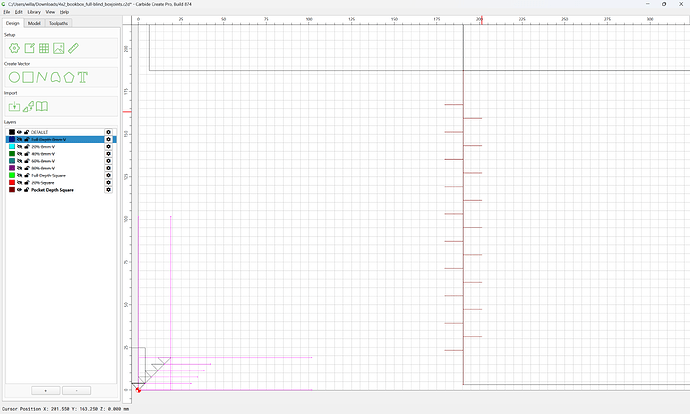The image size is (690, 414).
Task: Activate the Text creation tool
Action: pyautogui.click(x=83, y=77)
